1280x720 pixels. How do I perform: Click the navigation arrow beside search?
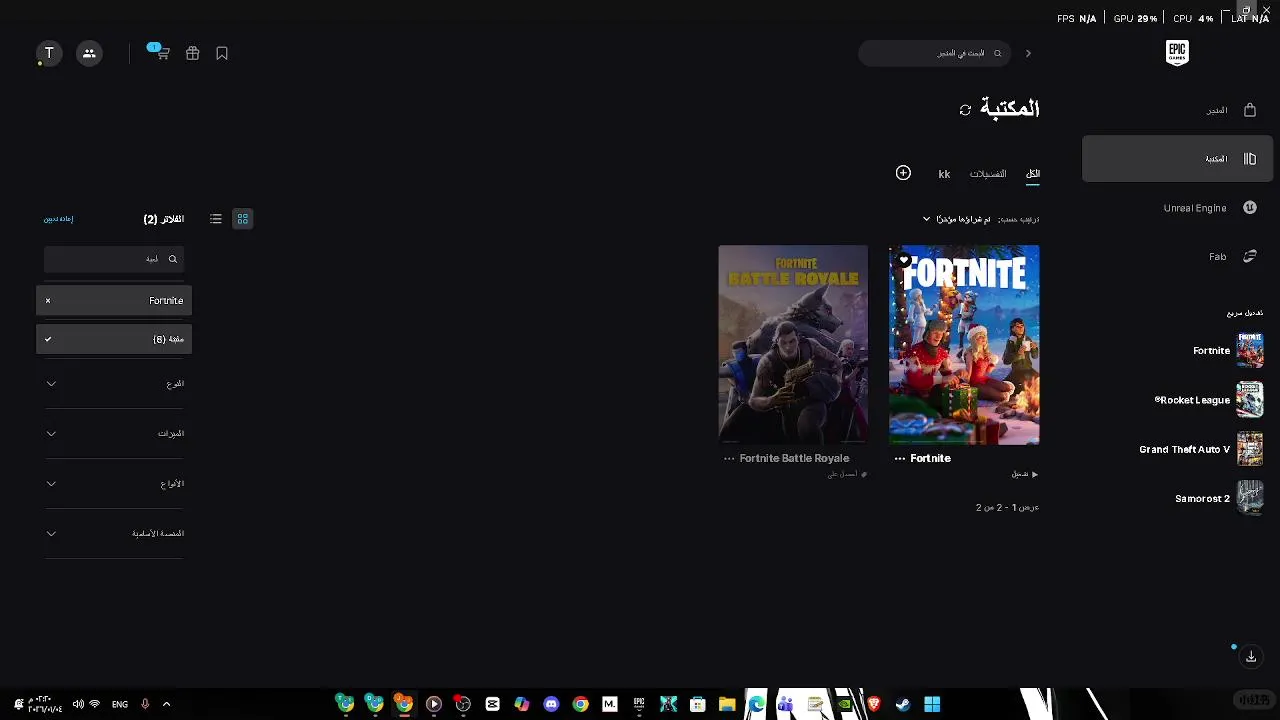(x=1028, y=53)
